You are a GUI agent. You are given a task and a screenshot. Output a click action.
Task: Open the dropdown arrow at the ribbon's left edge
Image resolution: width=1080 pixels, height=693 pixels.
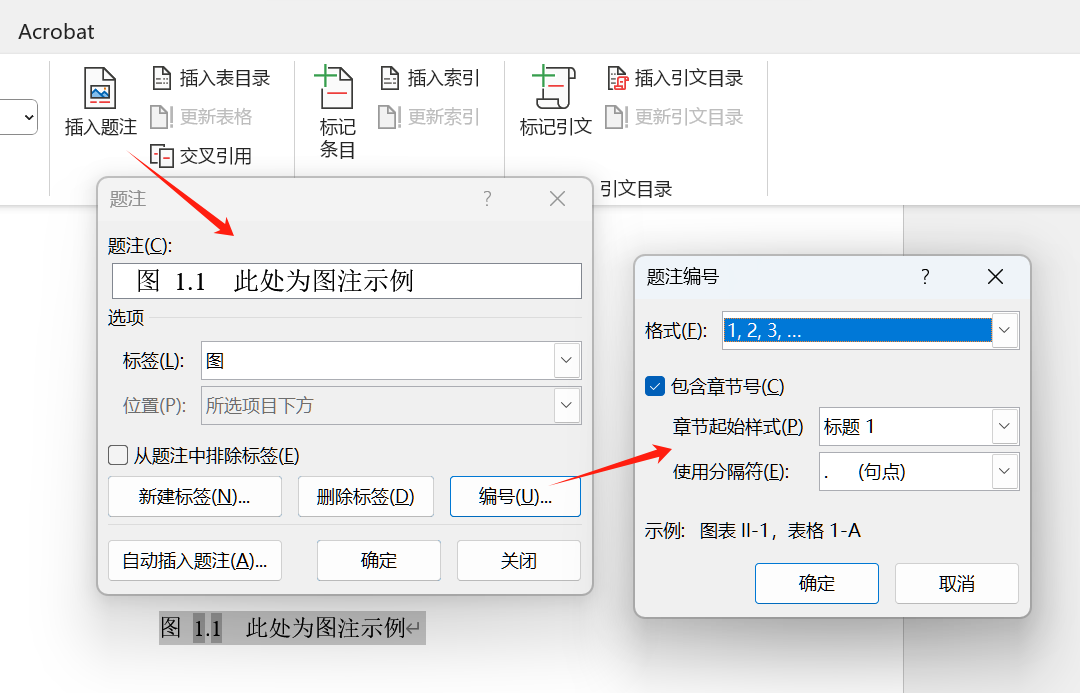pyautogui.click(x=28, y=117)
